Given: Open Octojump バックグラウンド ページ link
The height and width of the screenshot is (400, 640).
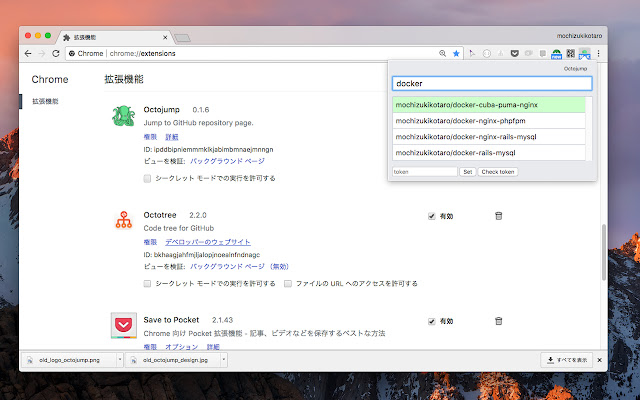Looking at the screenshot, I should [227, 161].
